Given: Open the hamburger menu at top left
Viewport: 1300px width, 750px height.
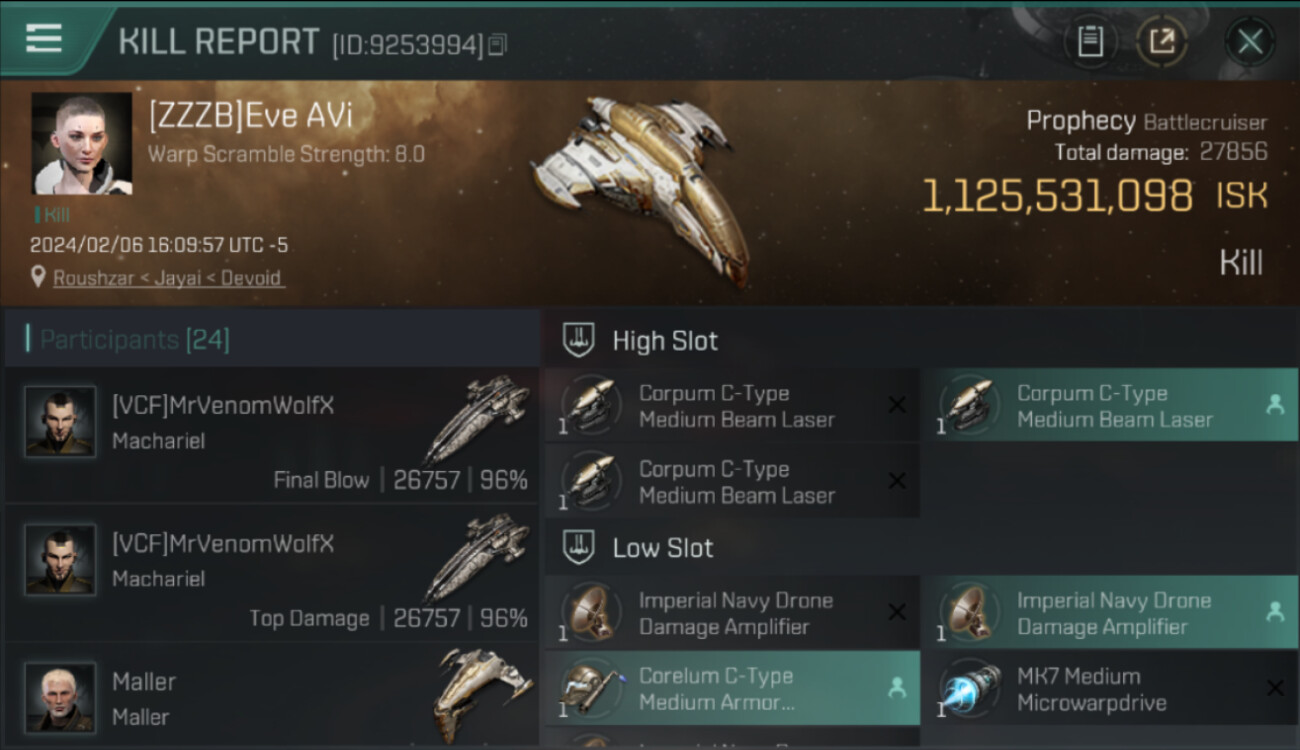Looking at the screenshot, I should (44, 38).
